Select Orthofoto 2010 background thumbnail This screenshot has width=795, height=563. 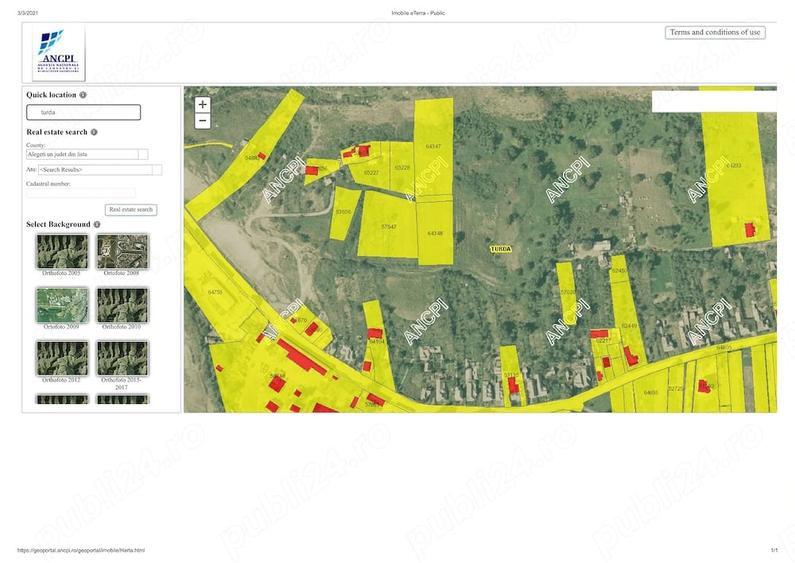(122, 305)
